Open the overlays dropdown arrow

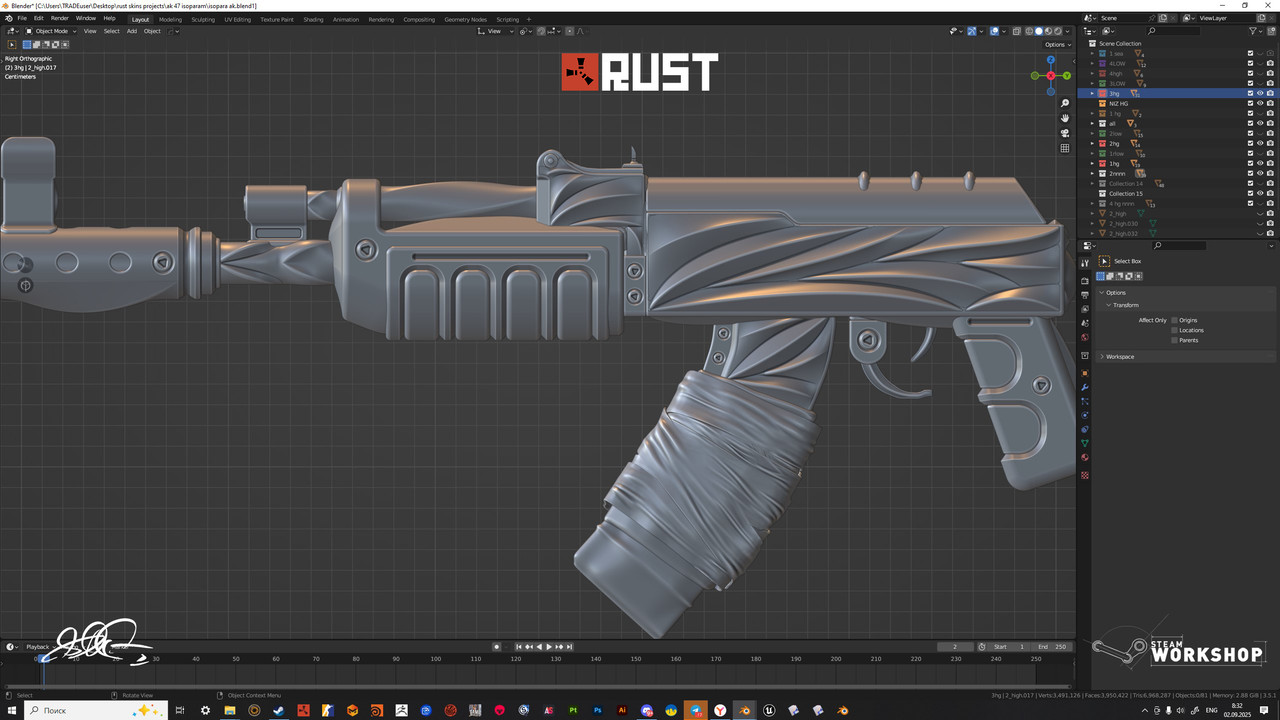point(1004,31)
